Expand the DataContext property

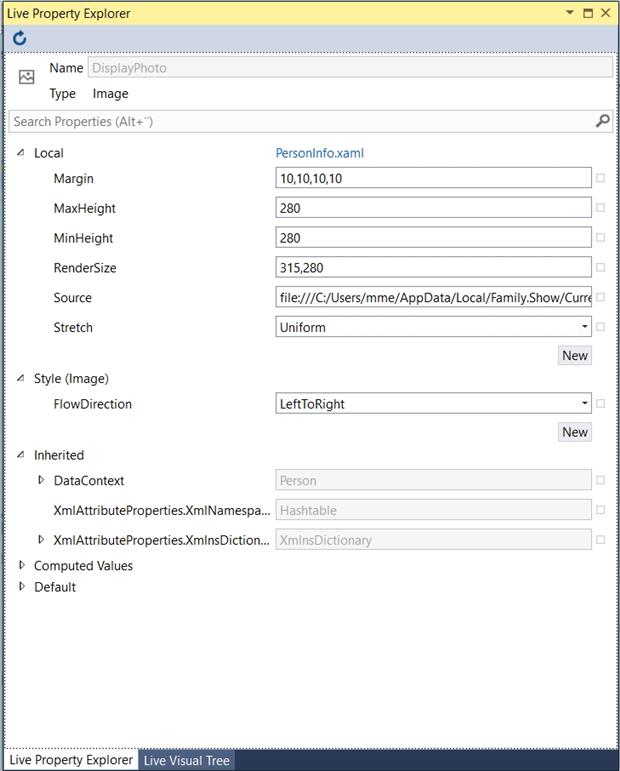(x=41, y=480)
